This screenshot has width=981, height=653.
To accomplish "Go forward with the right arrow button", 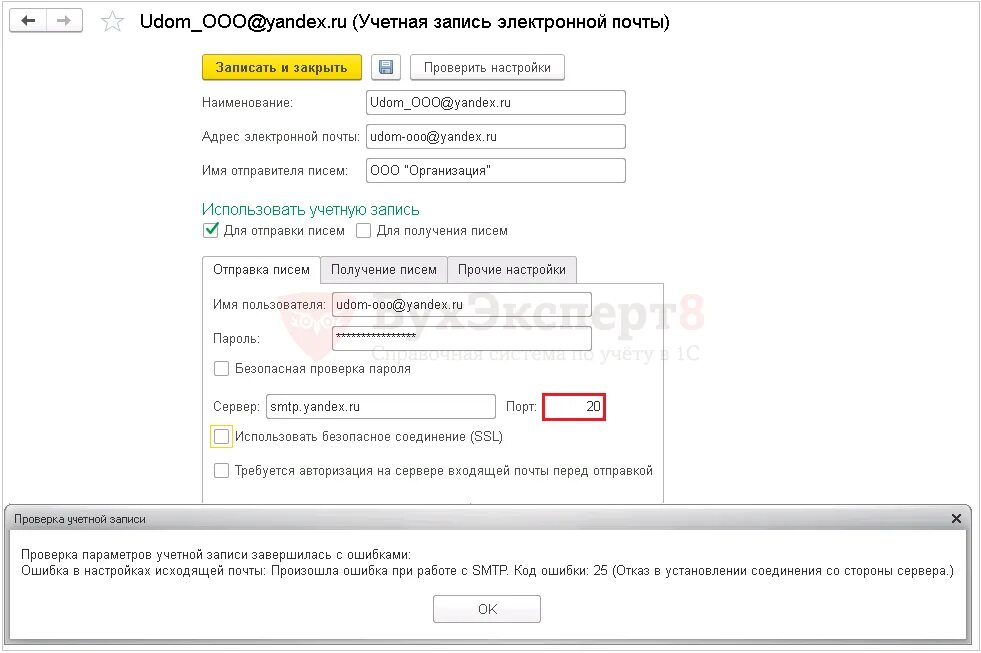I will (x=64, y=21).
